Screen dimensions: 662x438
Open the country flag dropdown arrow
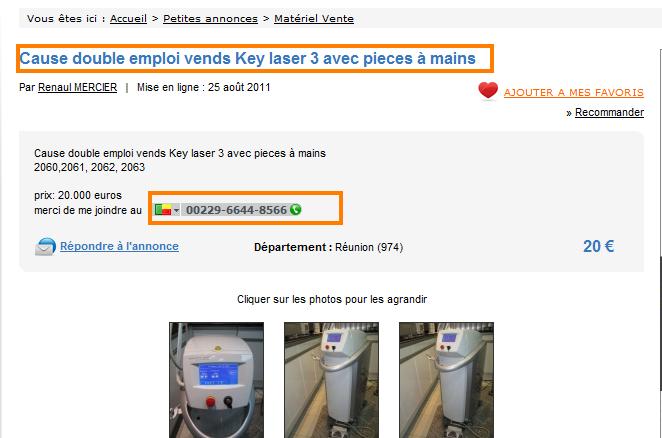tap(176, 210)
